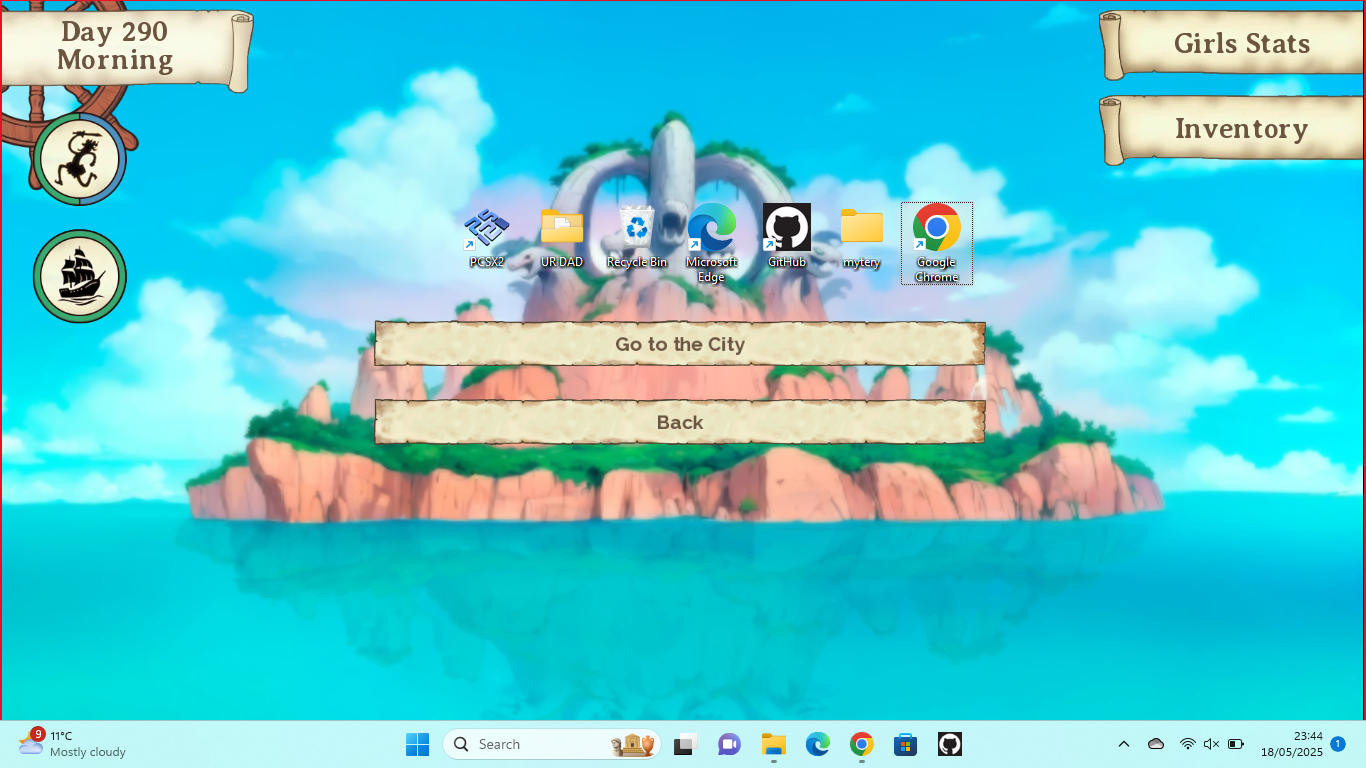1366x768 pixels.
Task: Click the muted speaker volume icon
Action: (x=1211, y=744)
